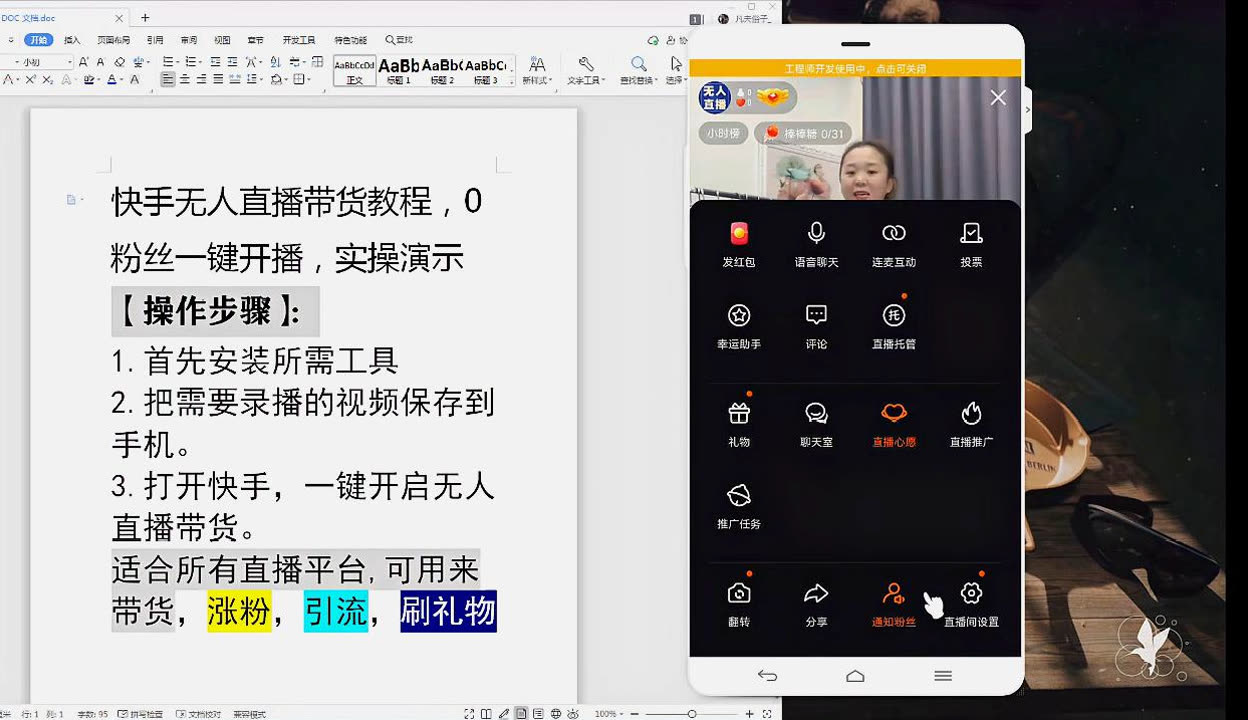Tap the 发红包 red envelope icon
1248x720 pixels.
(x=739, y=234)
